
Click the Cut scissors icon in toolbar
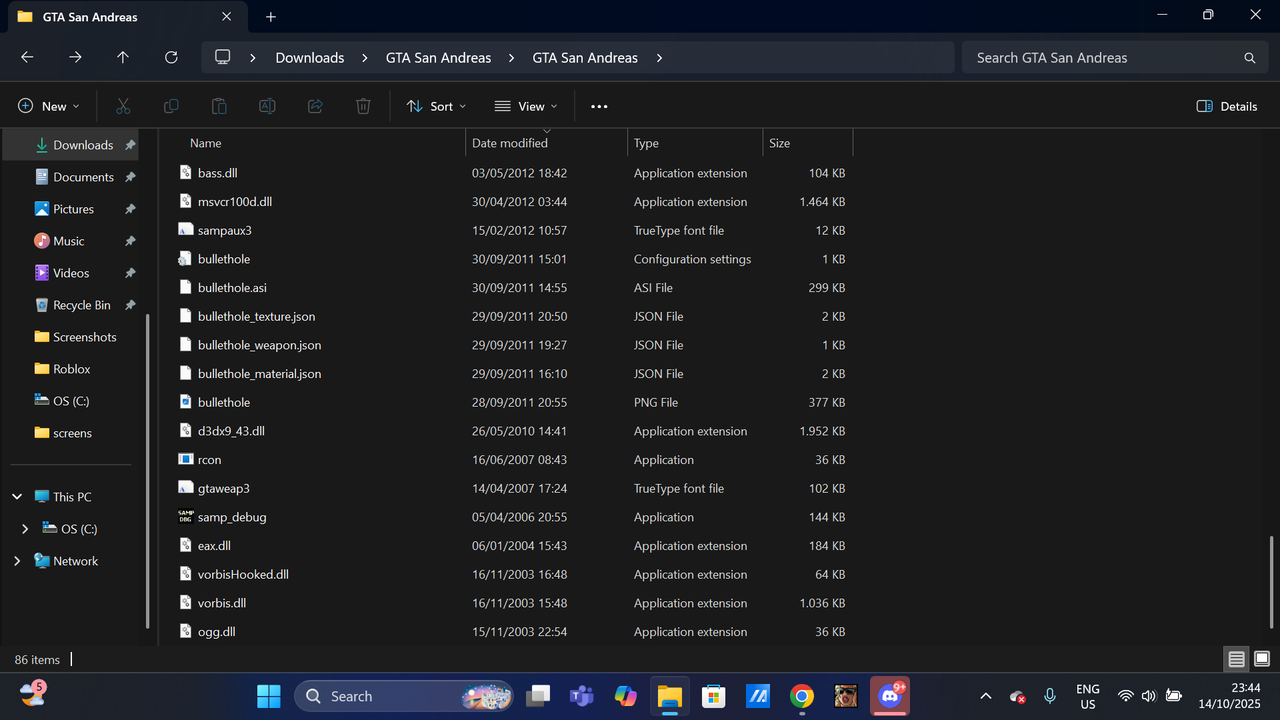(123, 106)
